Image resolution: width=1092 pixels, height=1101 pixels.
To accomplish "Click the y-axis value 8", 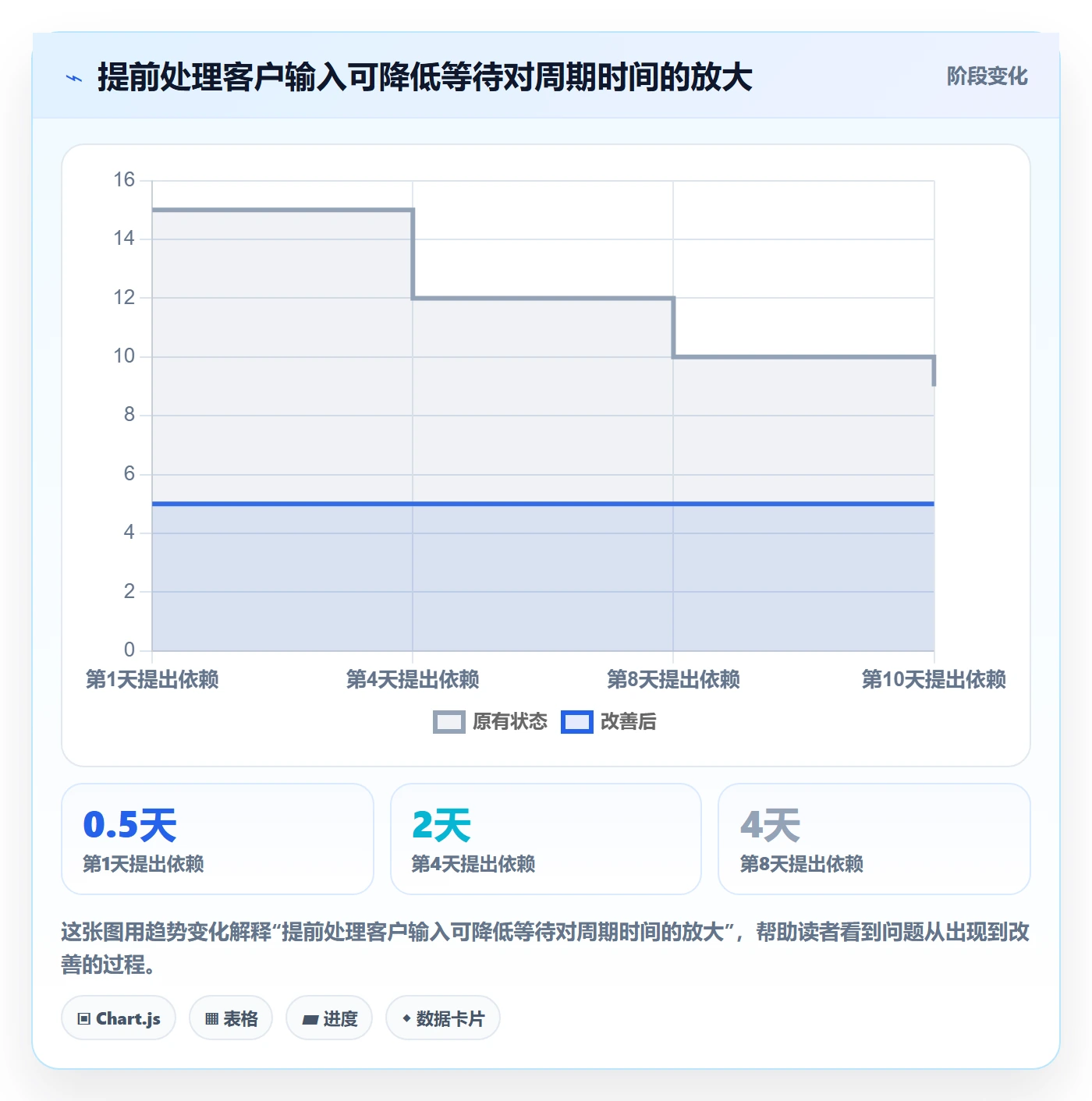I will (129, 415).
